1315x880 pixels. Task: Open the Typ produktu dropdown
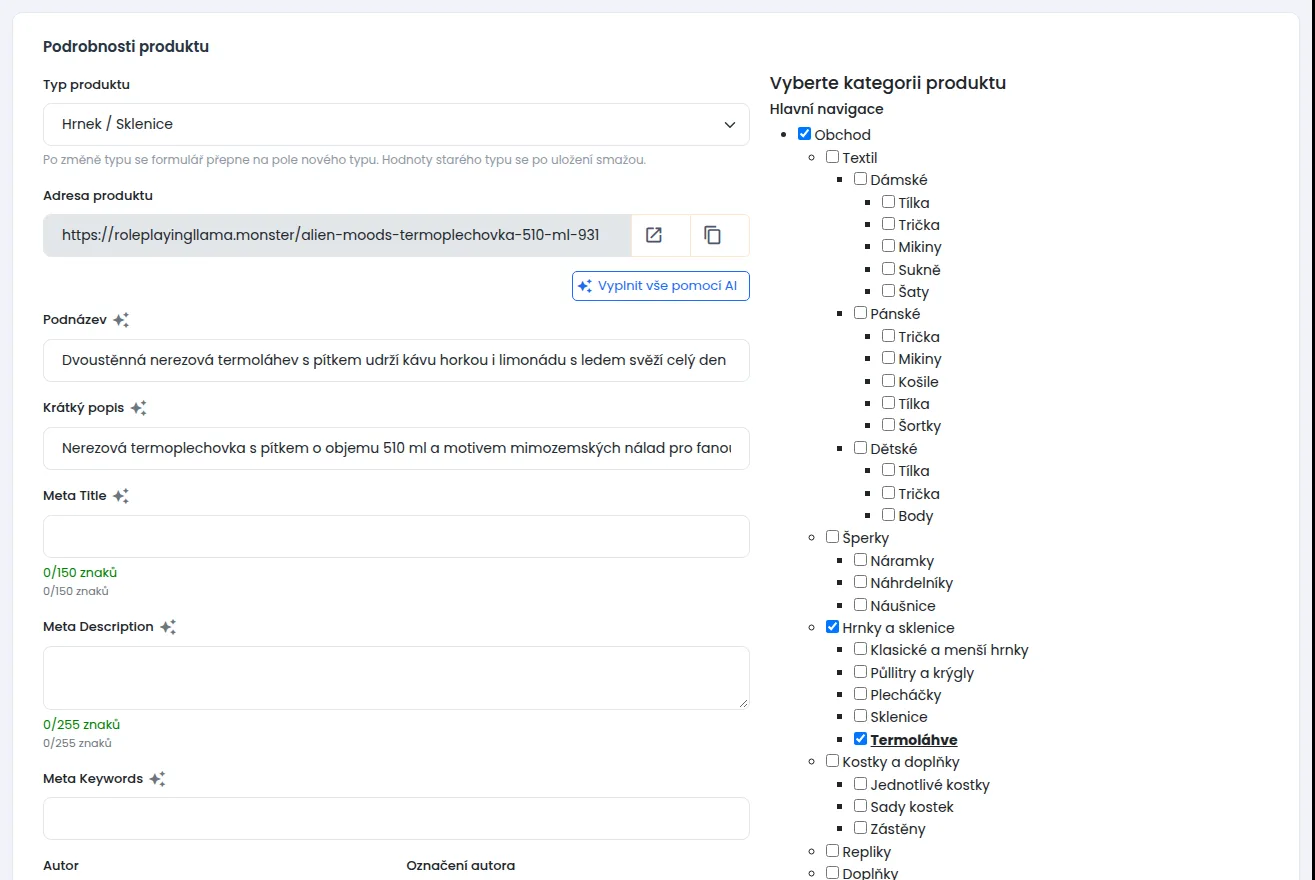click(x=396, y=124)
